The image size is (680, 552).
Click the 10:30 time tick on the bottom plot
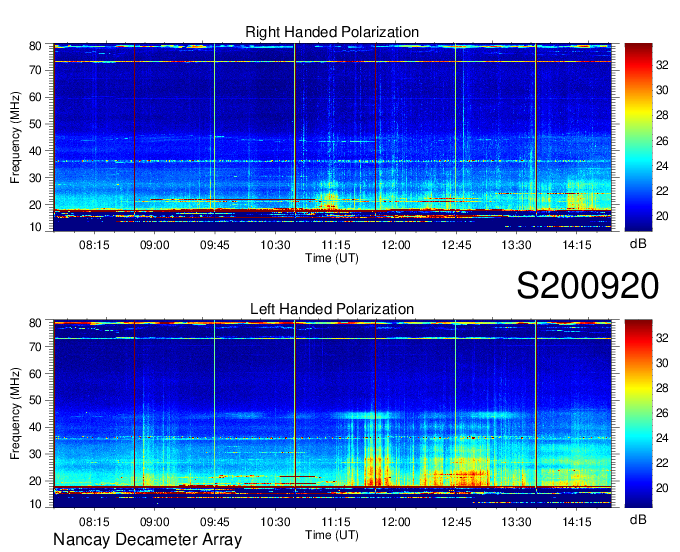(275, 522)
